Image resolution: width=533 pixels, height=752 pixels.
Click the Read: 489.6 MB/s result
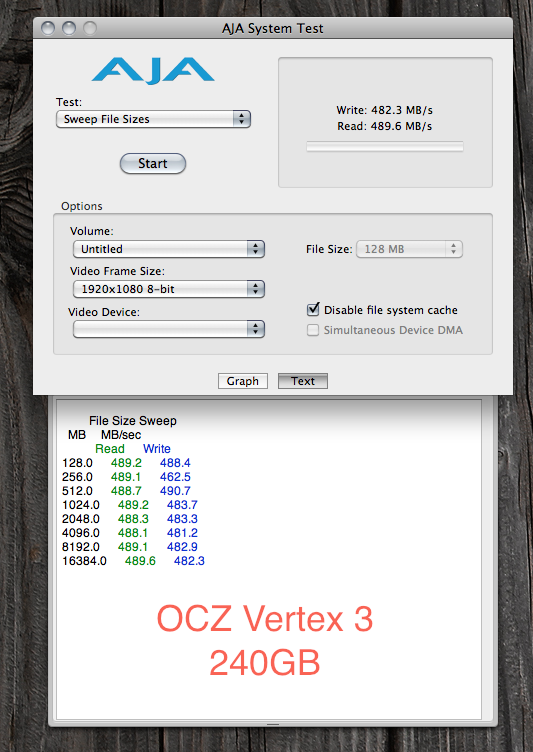point(384,126)
